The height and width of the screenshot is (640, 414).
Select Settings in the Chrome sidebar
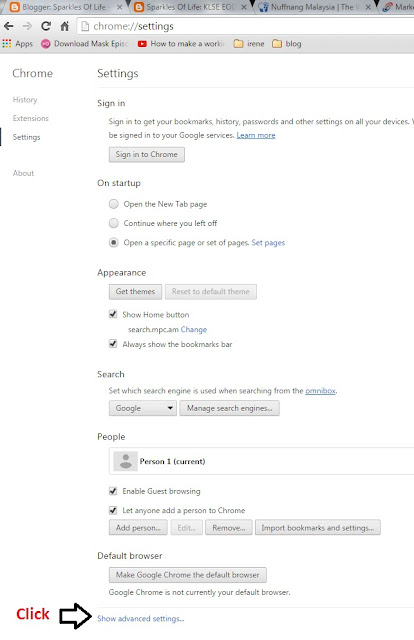(27, 137)
